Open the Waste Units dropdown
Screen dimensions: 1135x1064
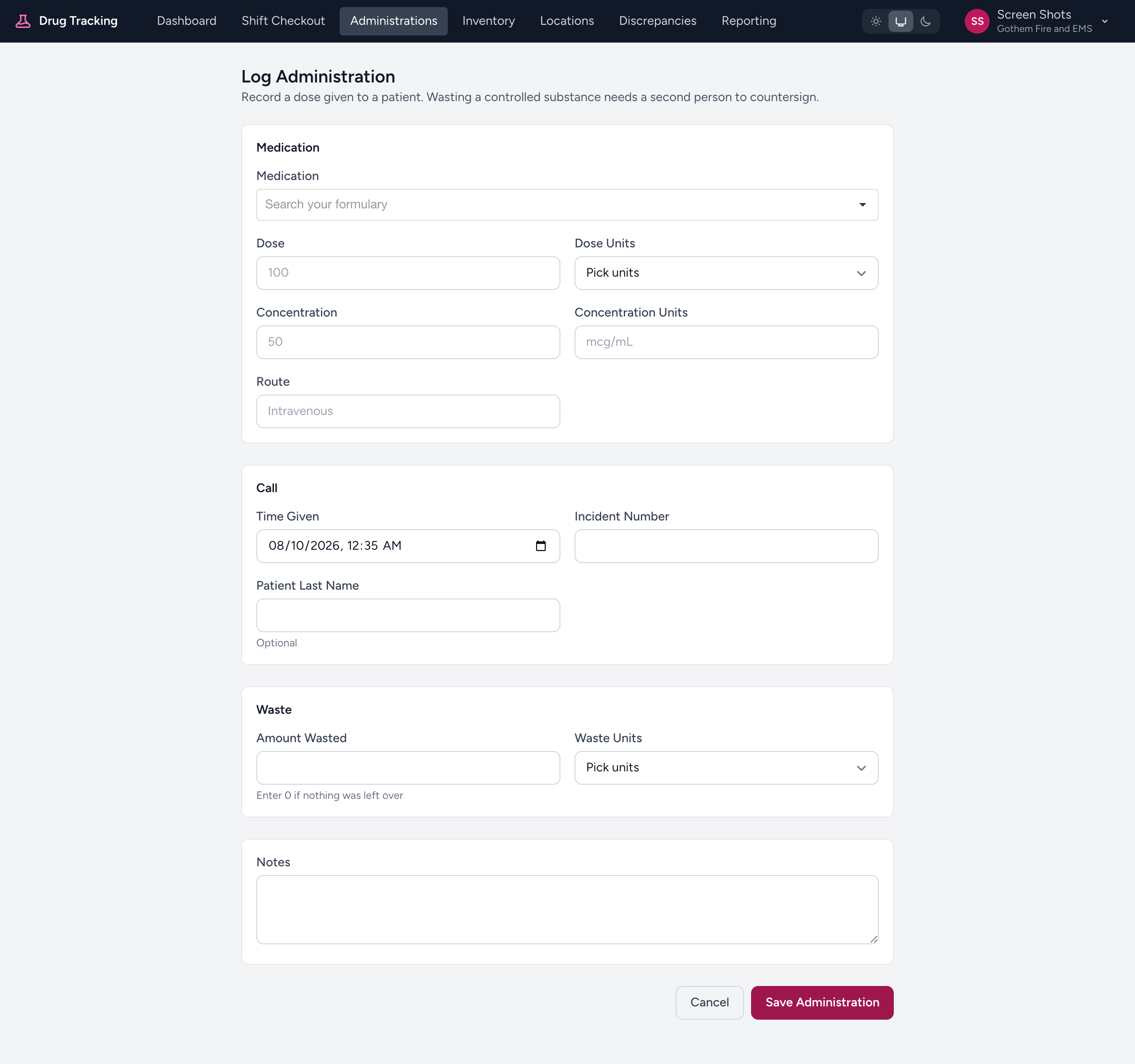coord(726,768)
